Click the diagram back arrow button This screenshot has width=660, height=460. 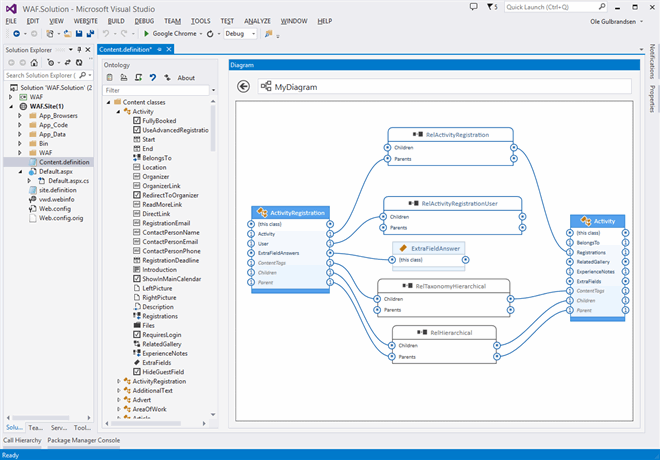click(243, 87)
